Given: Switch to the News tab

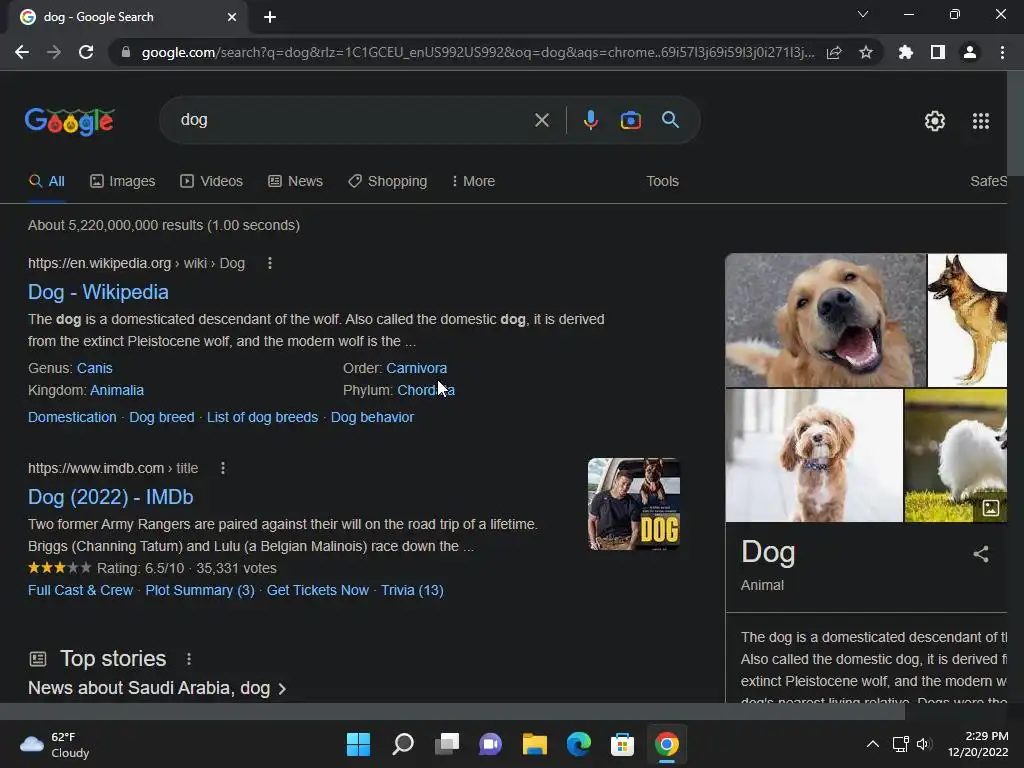Looking at the screenshot, I should pos(295,181).
